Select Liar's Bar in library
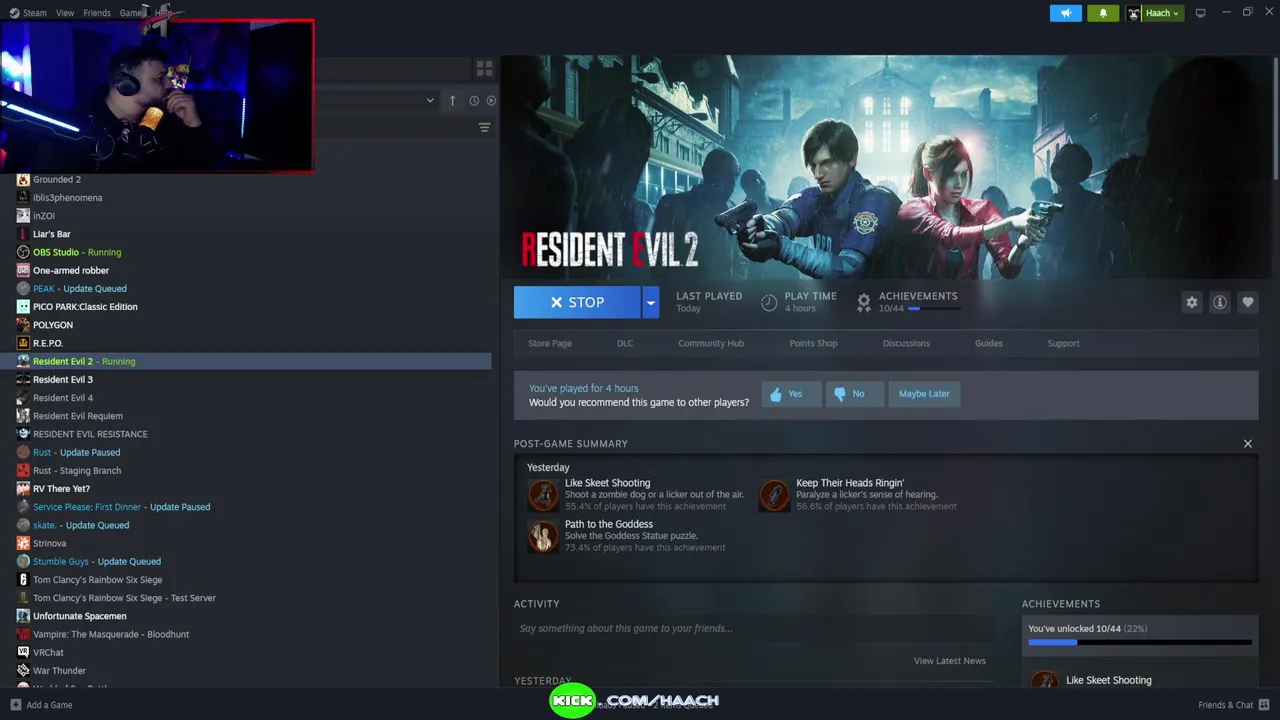Viewport: 1280px width, 720px height. click(52, 234)
